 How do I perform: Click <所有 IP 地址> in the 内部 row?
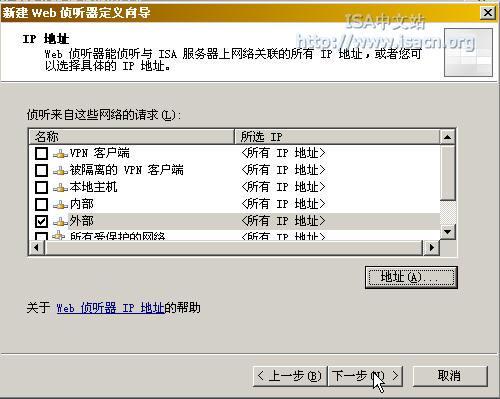point(283,204)
